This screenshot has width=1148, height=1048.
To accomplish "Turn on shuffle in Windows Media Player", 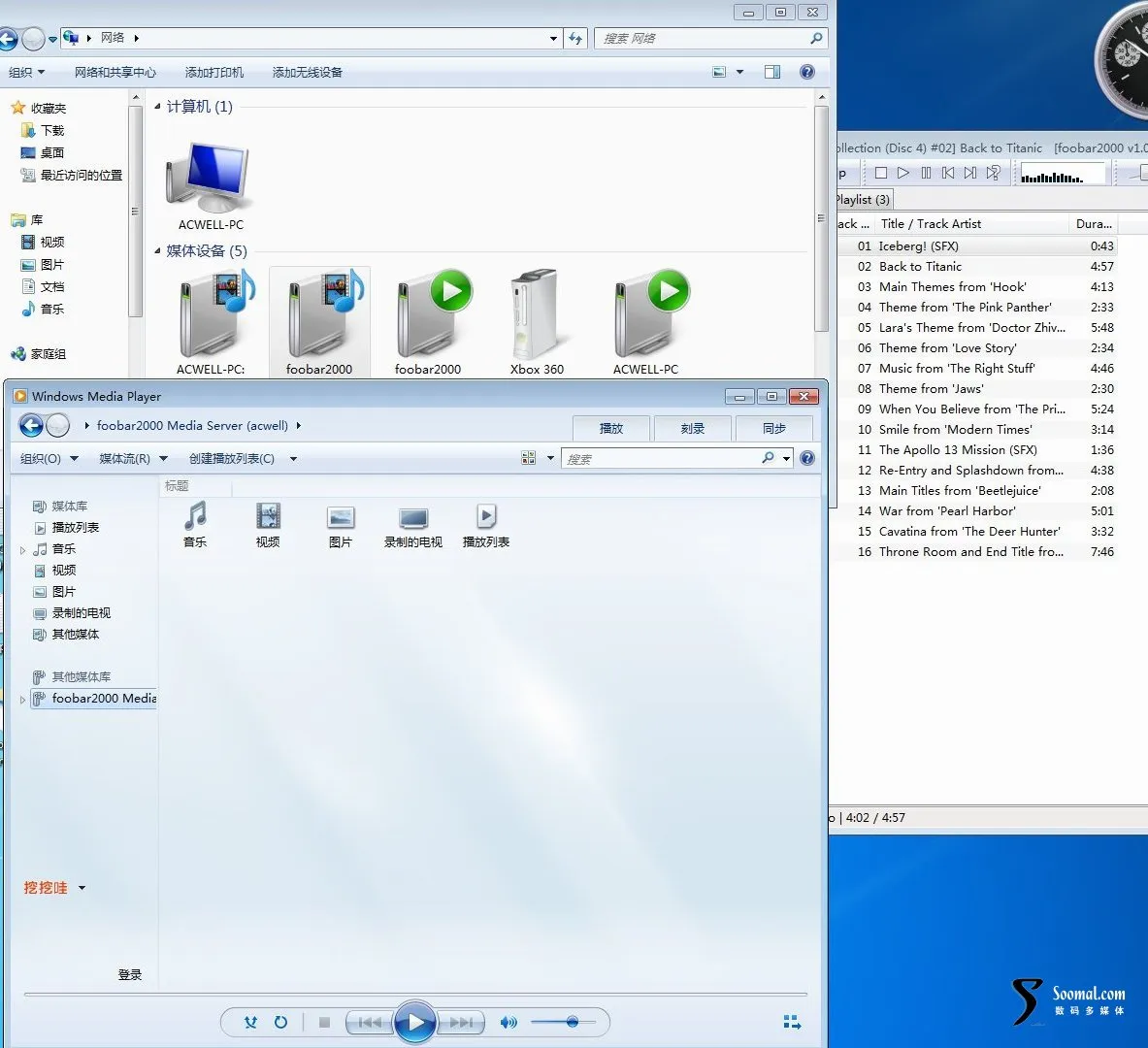I will point(250,1022).
